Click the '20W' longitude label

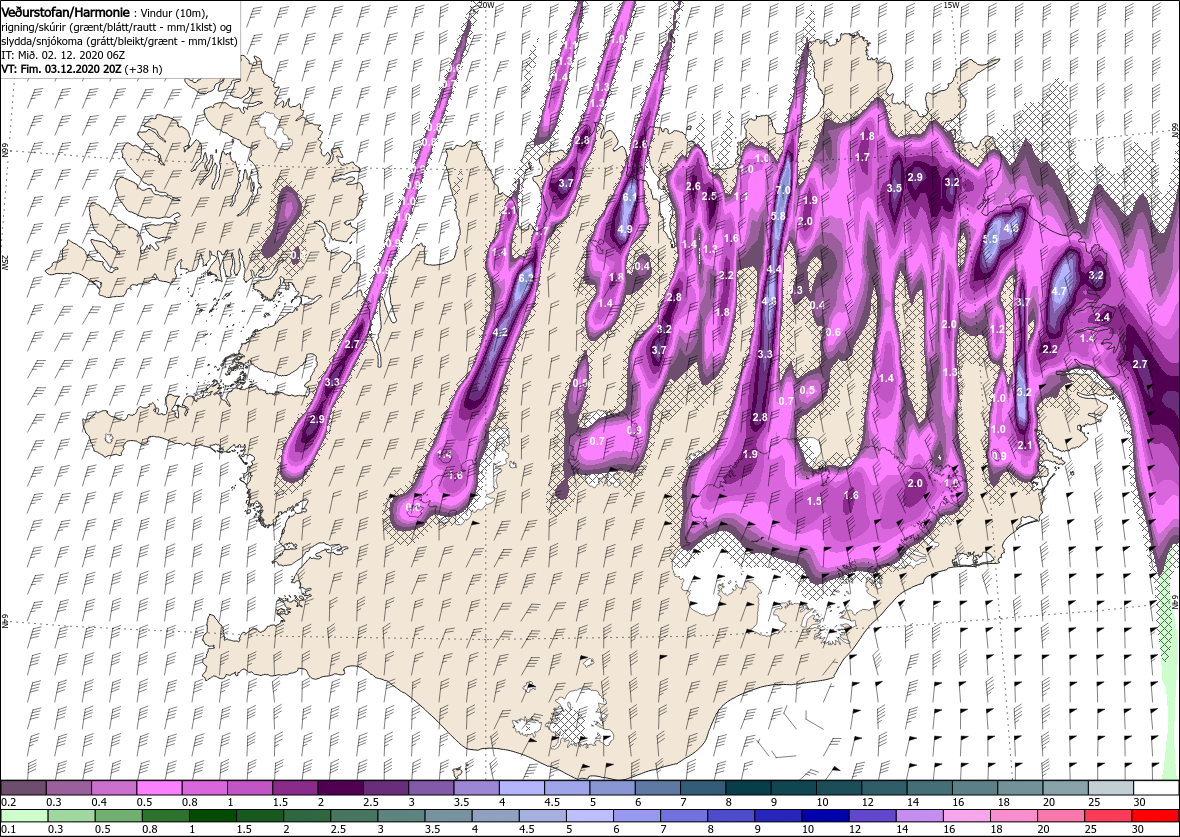(486, 5)
